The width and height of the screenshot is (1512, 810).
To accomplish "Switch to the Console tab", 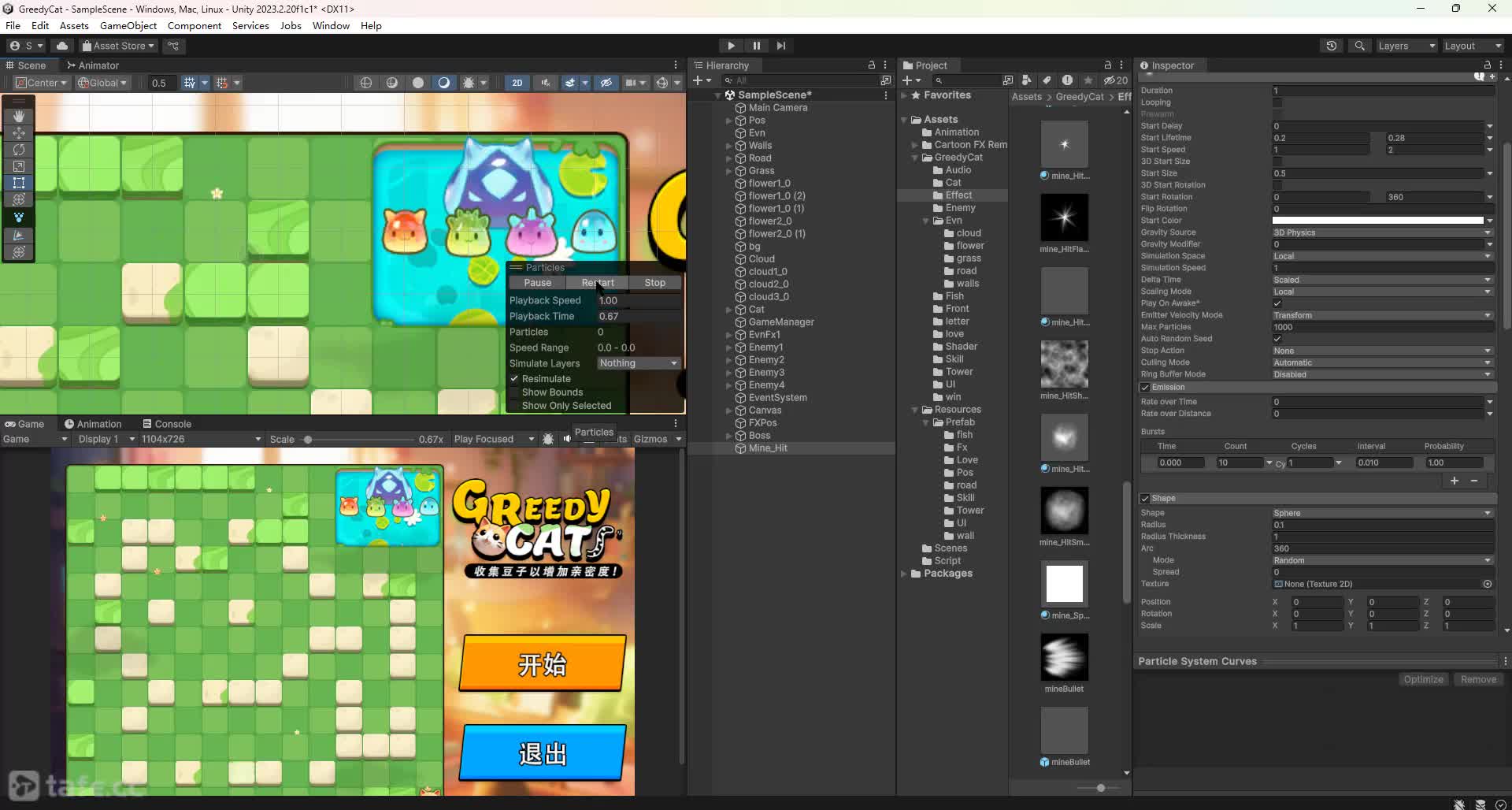I will pos(167,424).
